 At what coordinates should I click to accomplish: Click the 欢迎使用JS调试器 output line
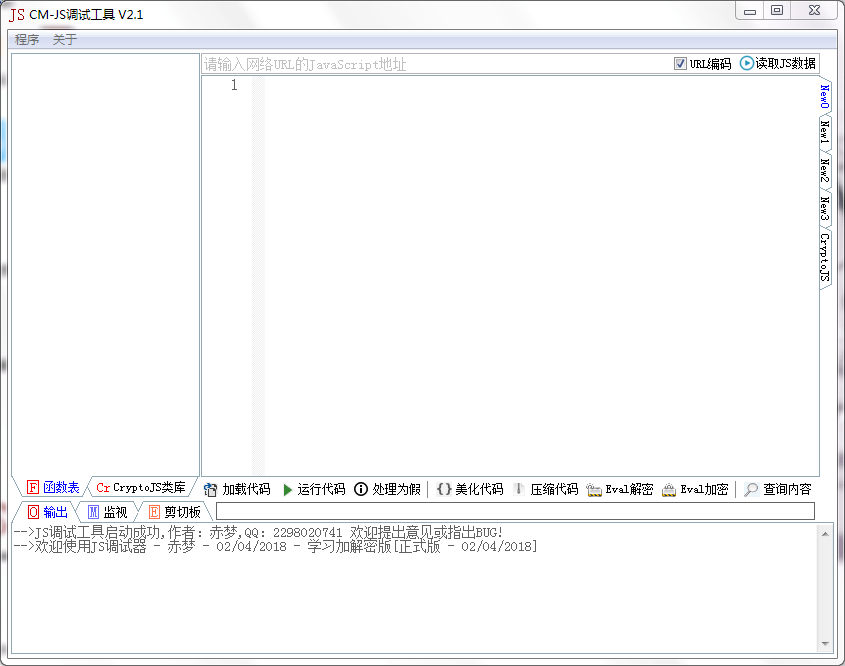click(x=275, y=546)
